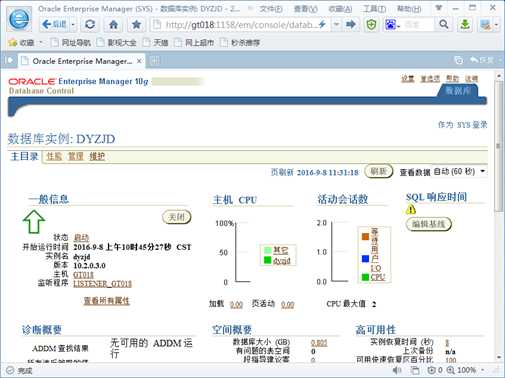This screenshot has height=378, width=505.
Task: Open the green download manager icon
Action: [x=465, y=24]
